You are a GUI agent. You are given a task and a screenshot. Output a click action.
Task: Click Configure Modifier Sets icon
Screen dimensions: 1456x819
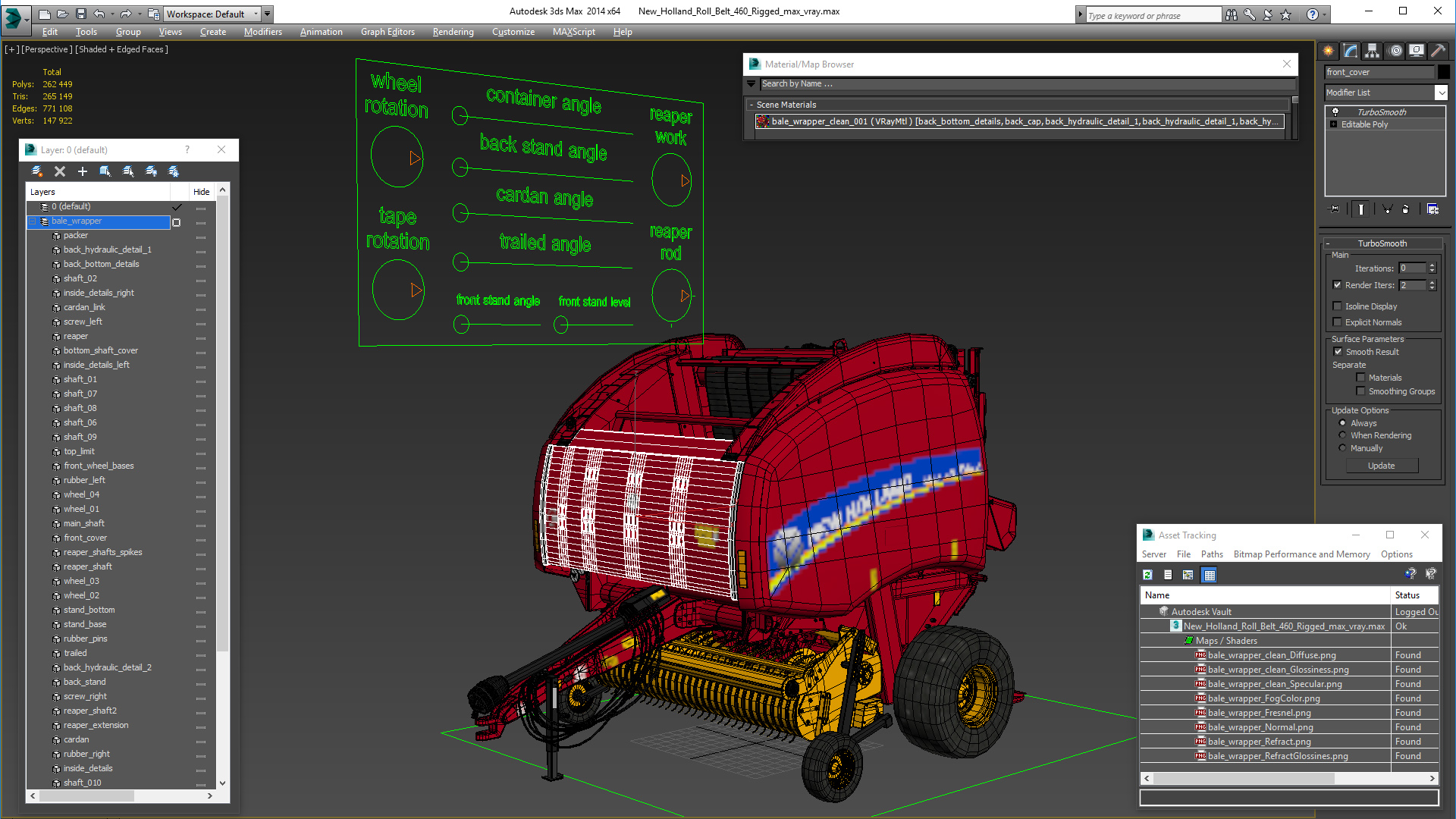1432,209
